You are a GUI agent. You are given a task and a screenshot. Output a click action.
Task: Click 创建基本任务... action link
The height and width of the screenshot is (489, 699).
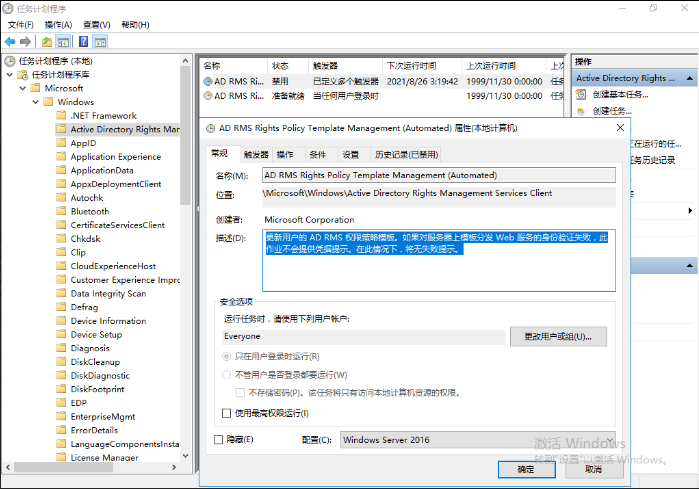coord(621,95)
